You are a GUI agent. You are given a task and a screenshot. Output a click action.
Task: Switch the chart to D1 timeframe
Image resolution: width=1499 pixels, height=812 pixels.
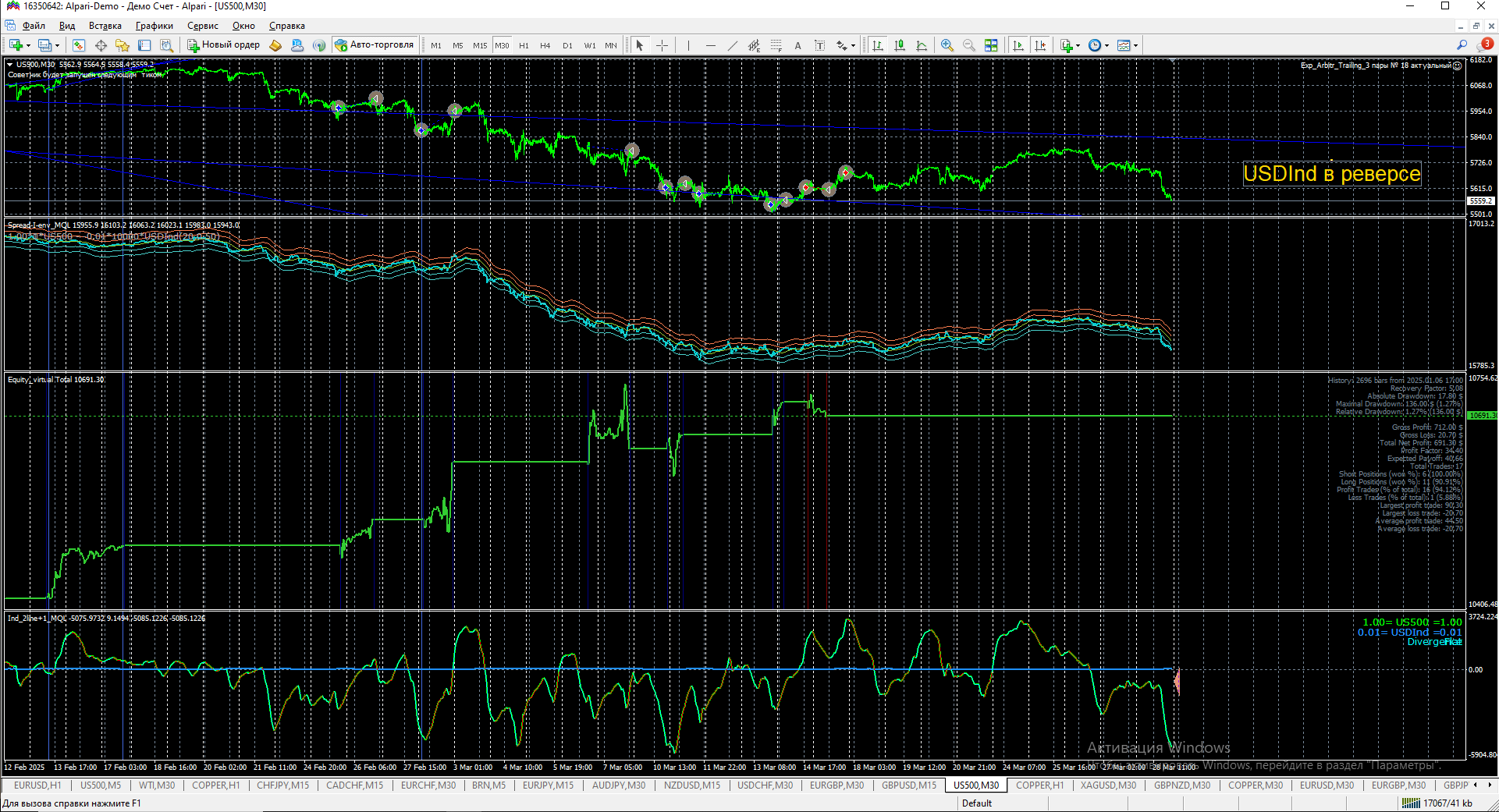pos(567,45)
